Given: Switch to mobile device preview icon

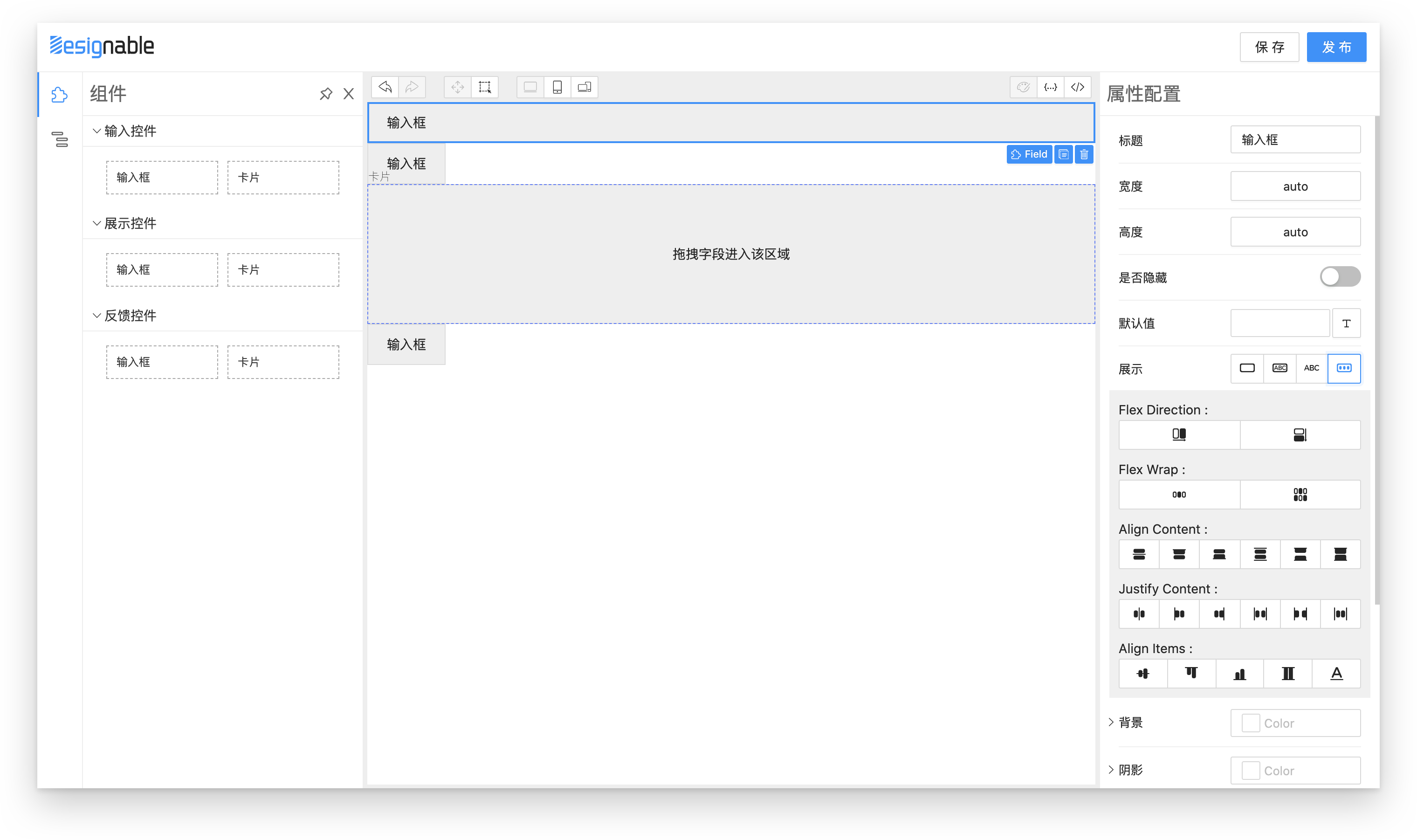Looking at the screenshot, I should click(557, 87).
